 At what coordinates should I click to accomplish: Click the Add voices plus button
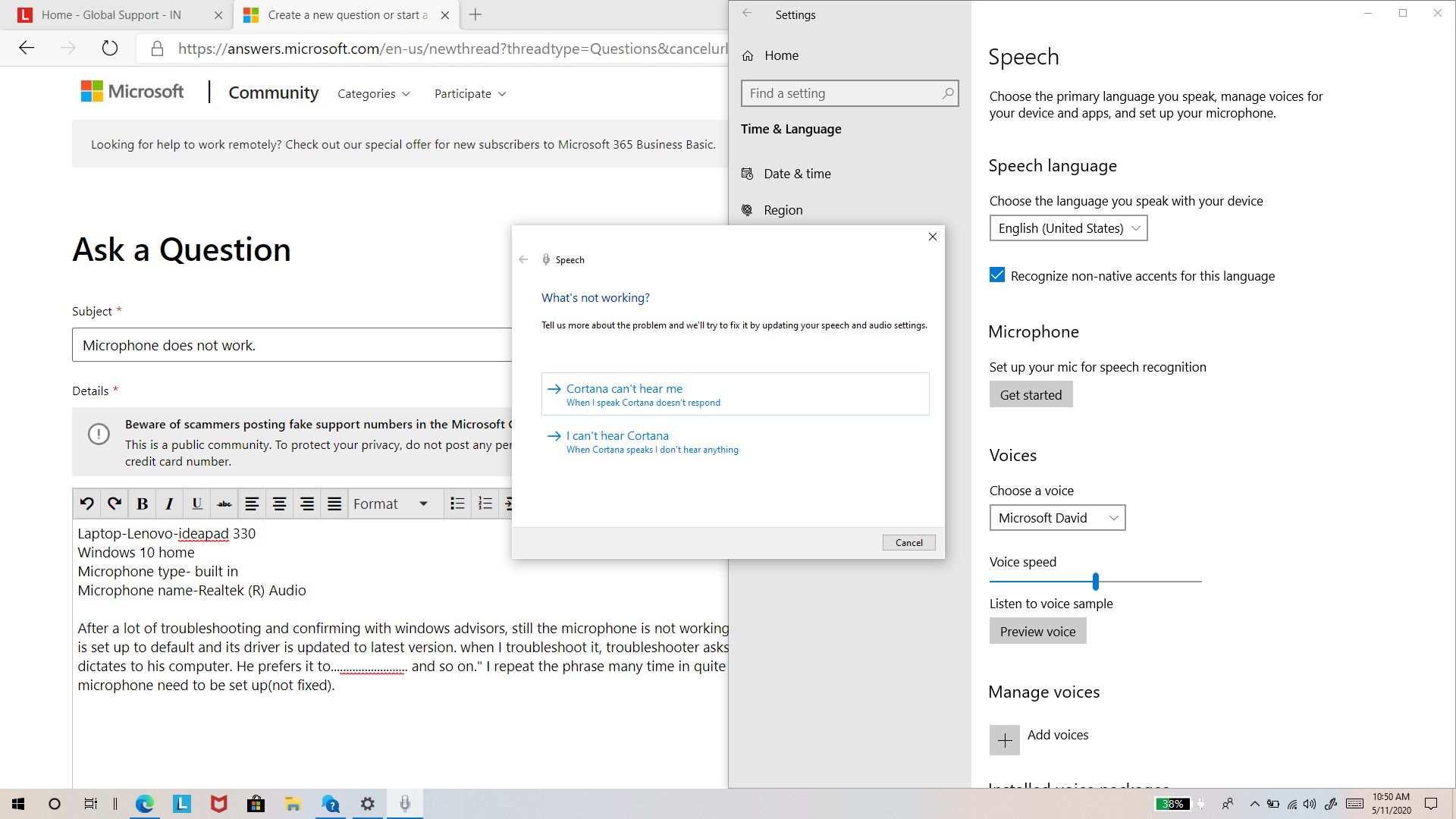point(1004,740)
